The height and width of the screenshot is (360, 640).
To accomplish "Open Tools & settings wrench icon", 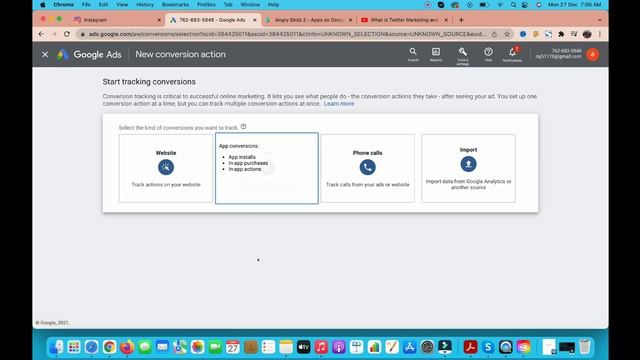I will [462, 55].
